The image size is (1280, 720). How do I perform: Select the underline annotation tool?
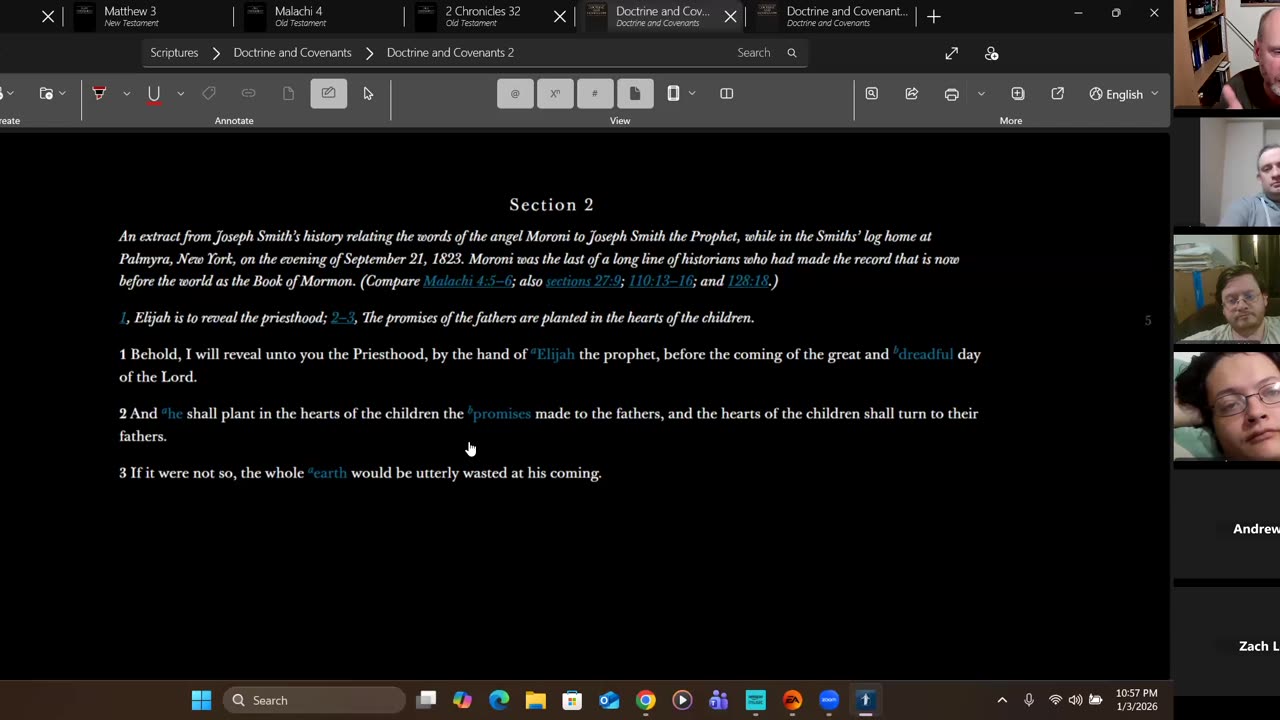(x=154, y=93)
